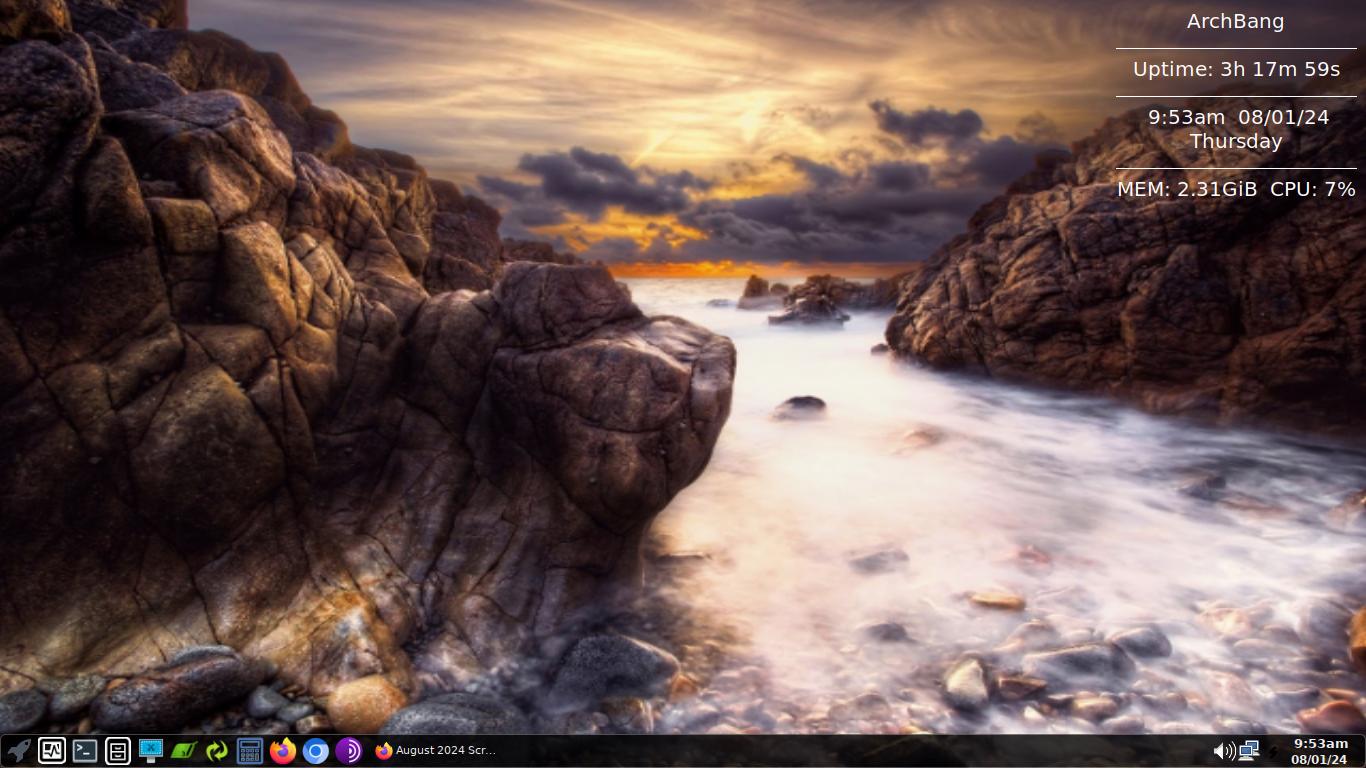The width and height of the screenshot is (1366, 768).
Task: Click the 9:53am 08/01/24 widget text
Action: 1238,117
